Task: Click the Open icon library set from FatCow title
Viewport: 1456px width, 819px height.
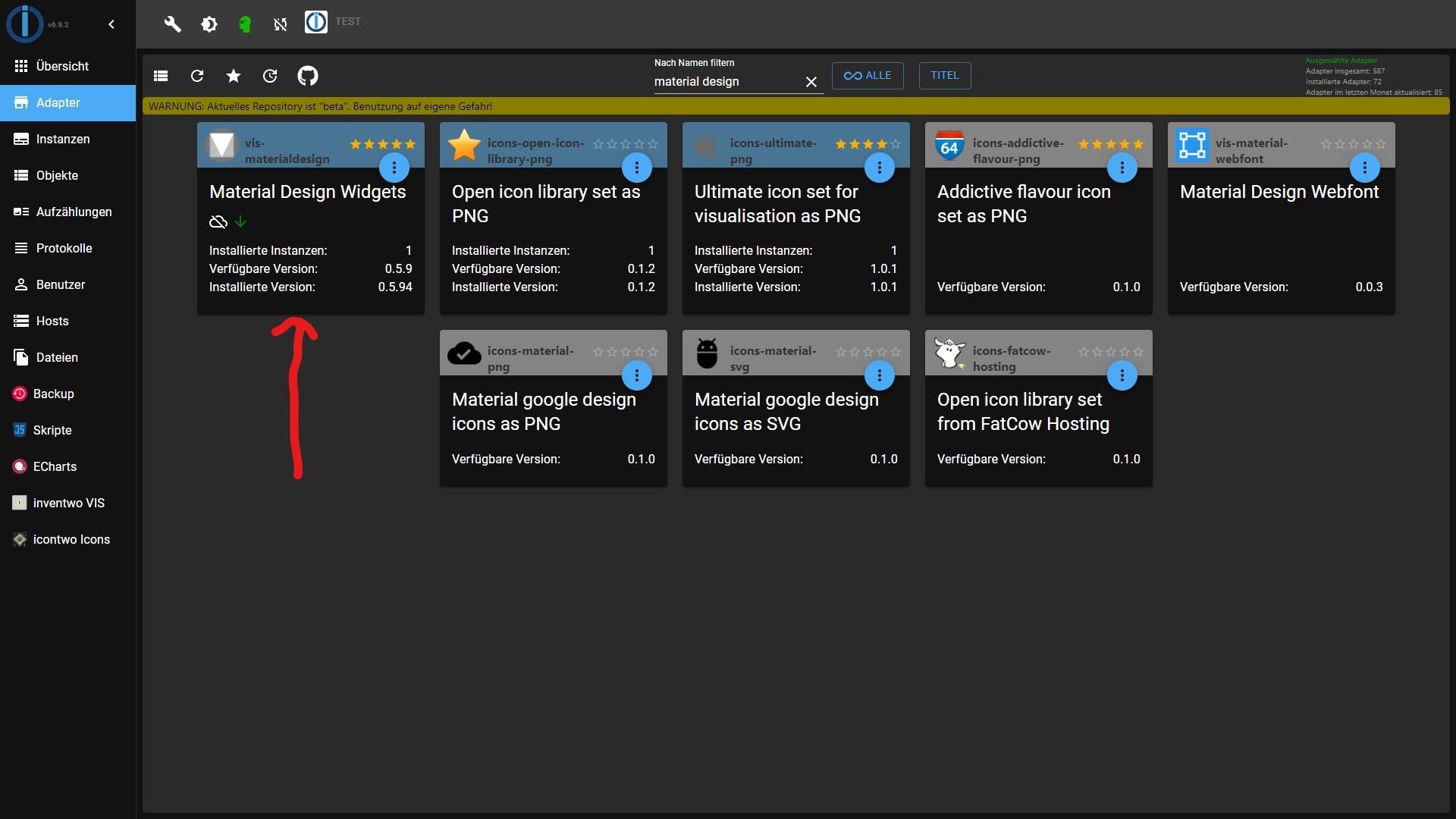Action: coord(1023,412)
